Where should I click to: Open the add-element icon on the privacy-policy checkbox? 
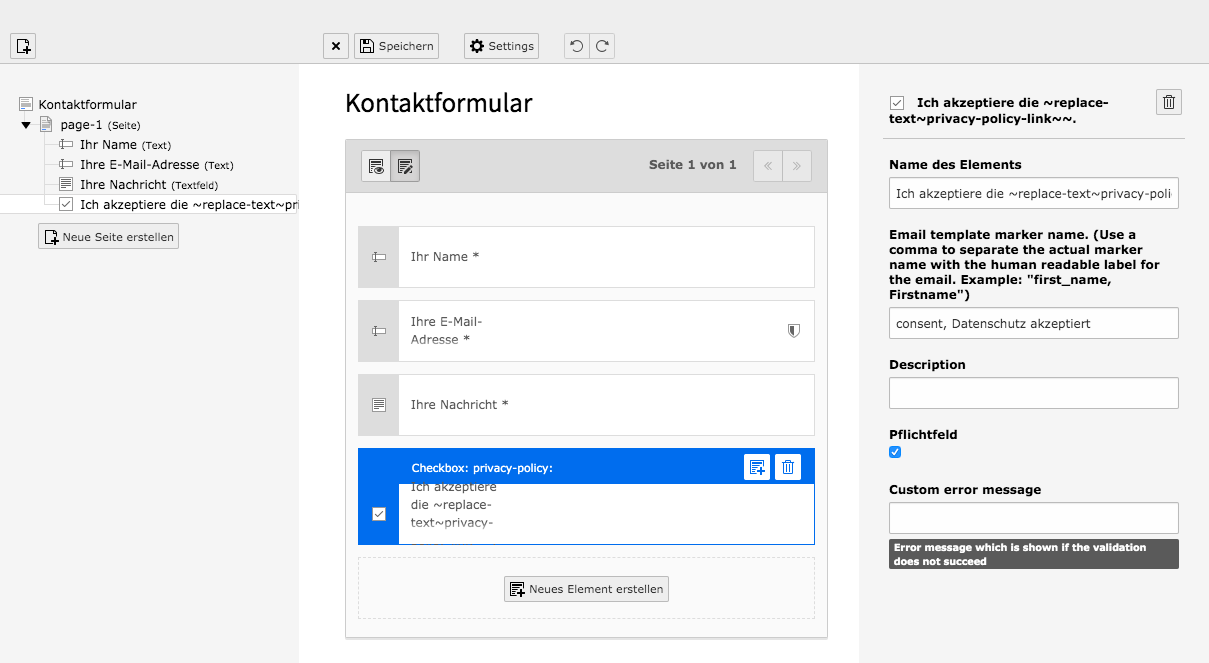757,466
